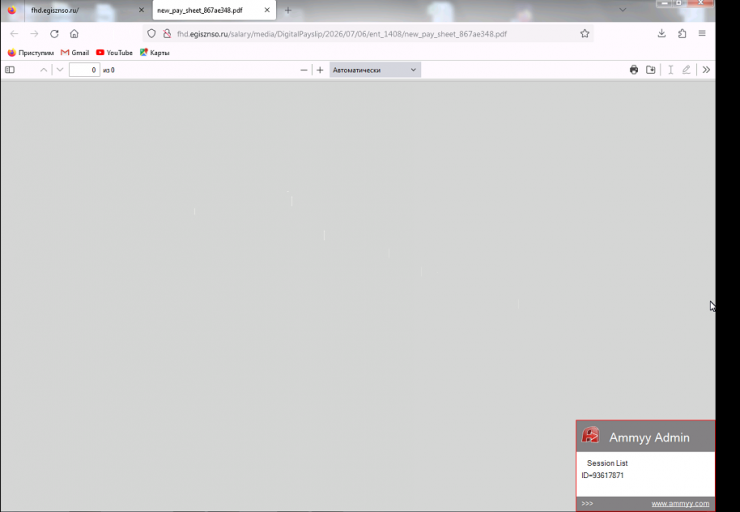Viewport: 740px width, 512px height.
Task: Click the address bar URL
Action: 342,34
